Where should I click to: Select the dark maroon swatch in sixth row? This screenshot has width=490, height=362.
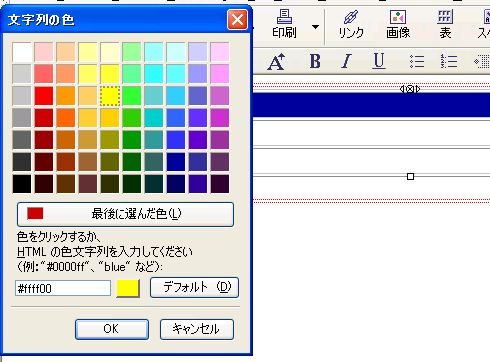click(x=44, y=162)
